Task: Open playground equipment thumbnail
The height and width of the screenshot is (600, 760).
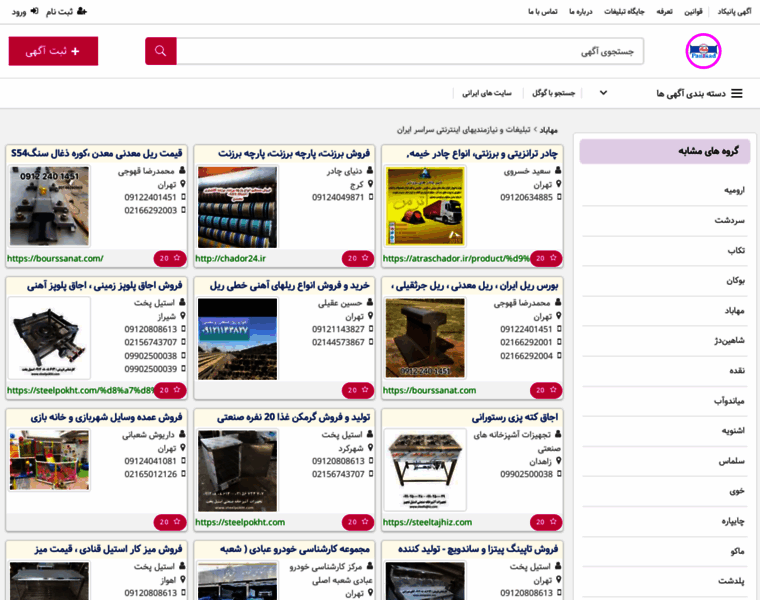Action: (x=49, y=460)
